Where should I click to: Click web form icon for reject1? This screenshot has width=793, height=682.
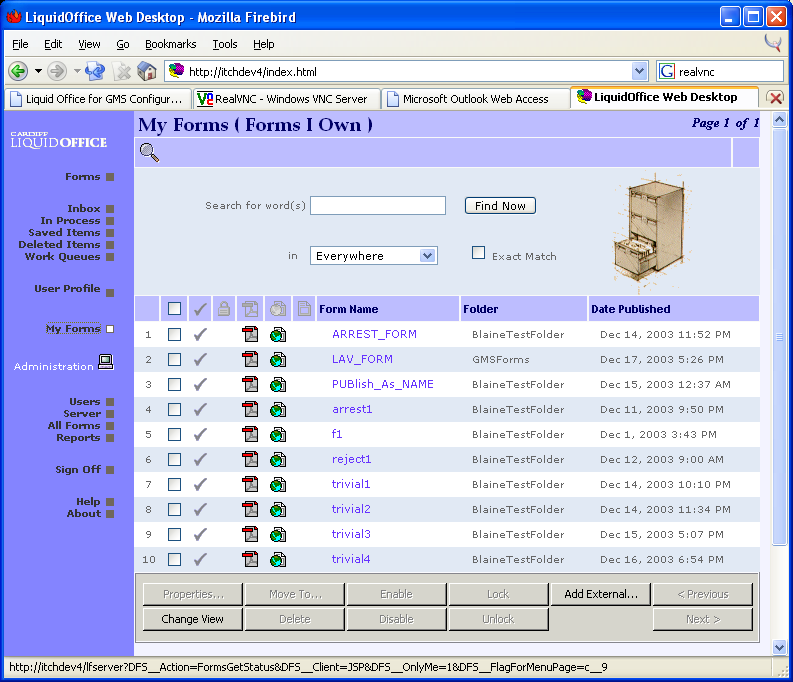coord(278,459)
